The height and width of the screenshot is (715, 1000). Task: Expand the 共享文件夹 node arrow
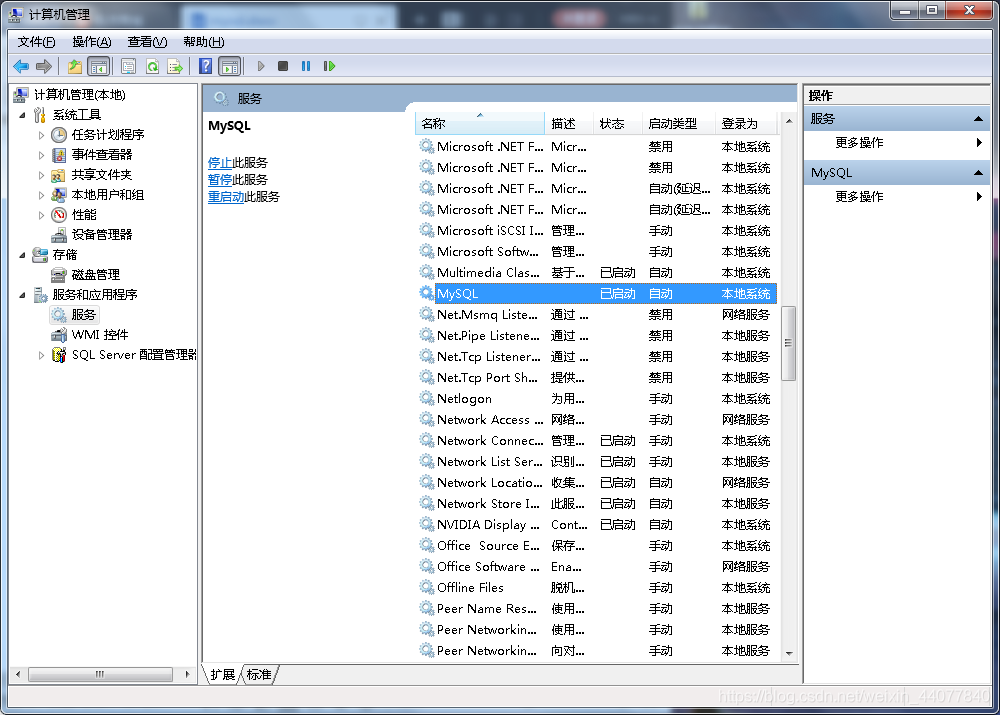pyautogui.click(x=41, y=175)
